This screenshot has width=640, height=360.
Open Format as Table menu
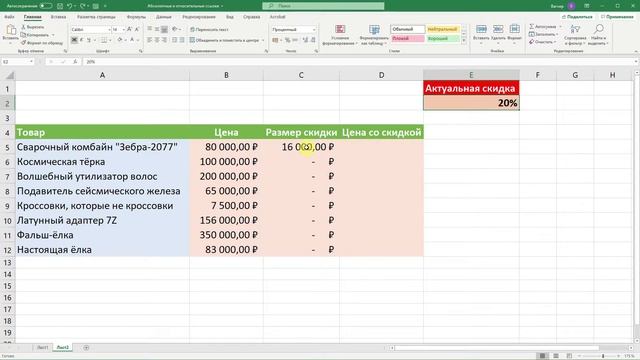374,35
